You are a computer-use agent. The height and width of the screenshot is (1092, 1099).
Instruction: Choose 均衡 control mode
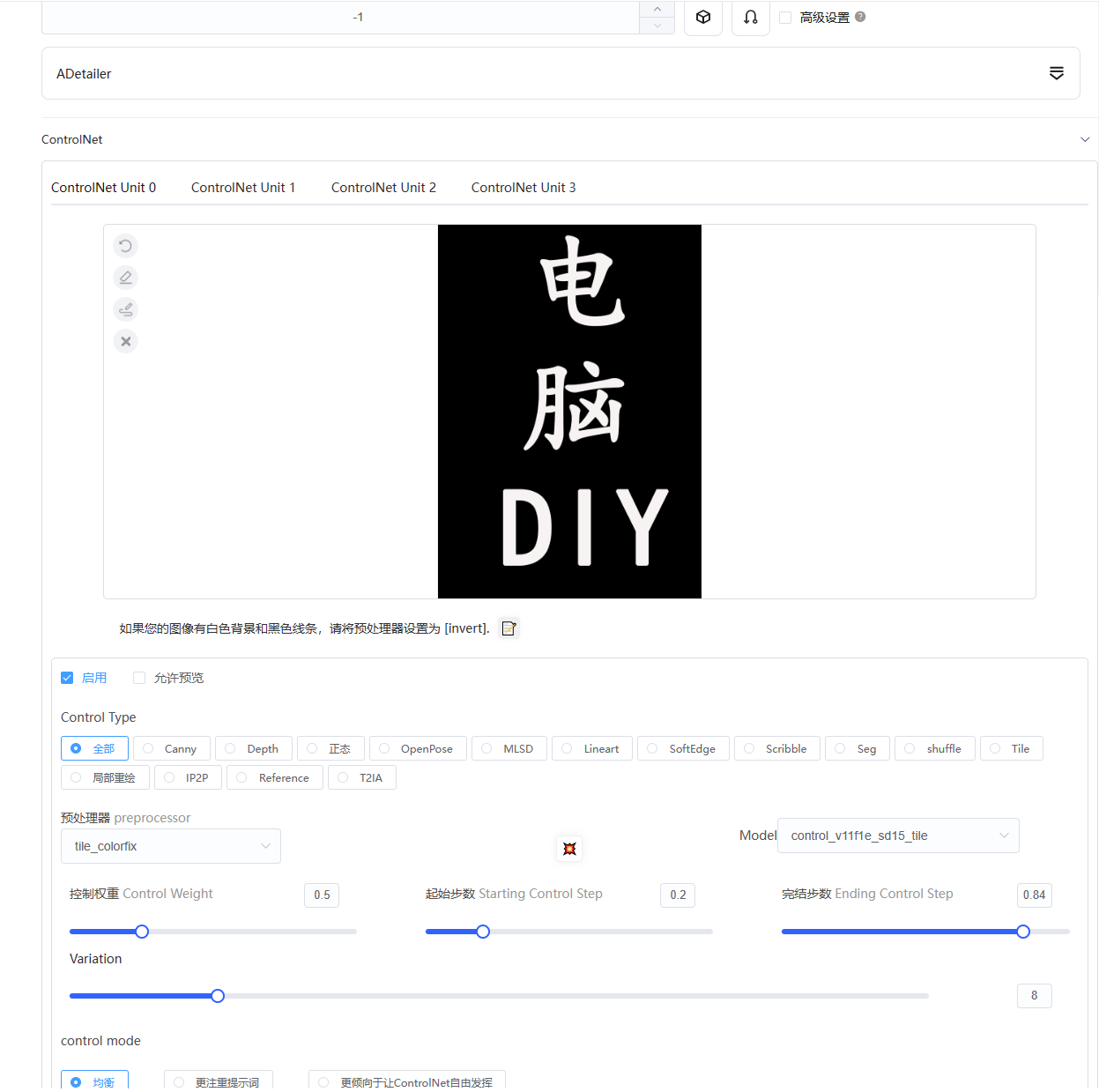[x=94, y=1081]
